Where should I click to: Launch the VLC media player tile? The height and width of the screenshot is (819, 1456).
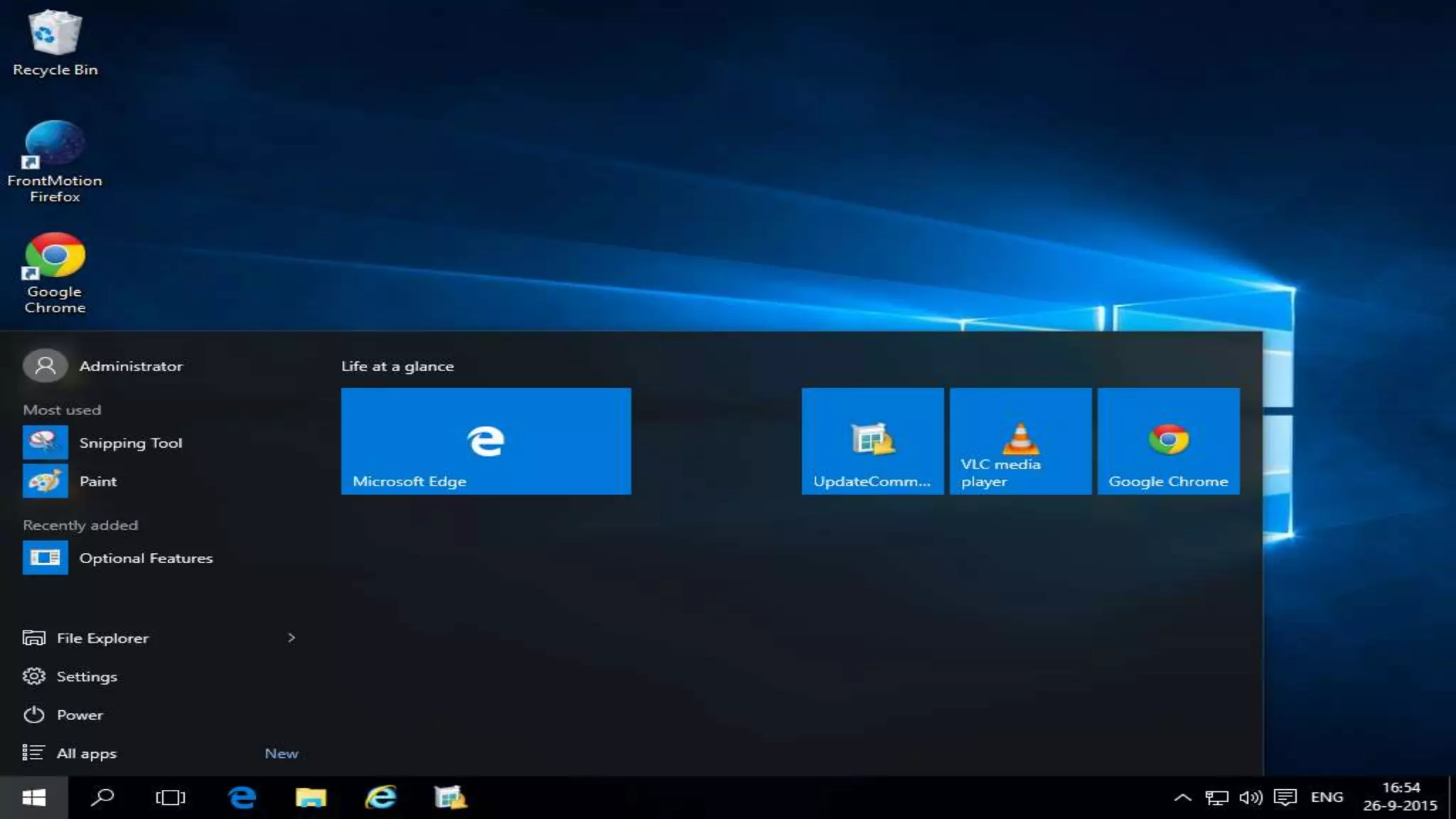(1020, 441)
